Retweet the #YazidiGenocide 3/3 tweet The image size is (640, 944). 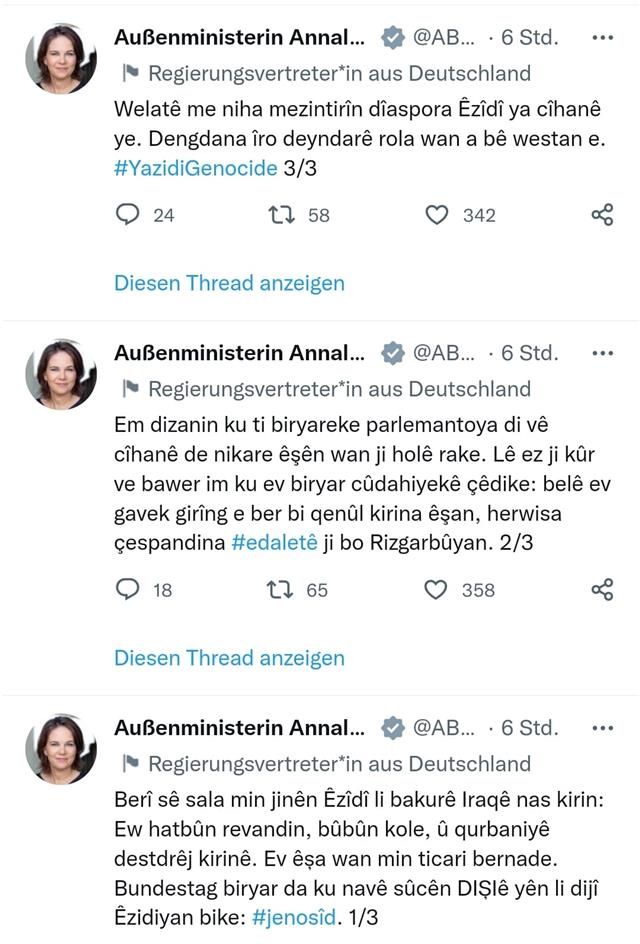282,215
